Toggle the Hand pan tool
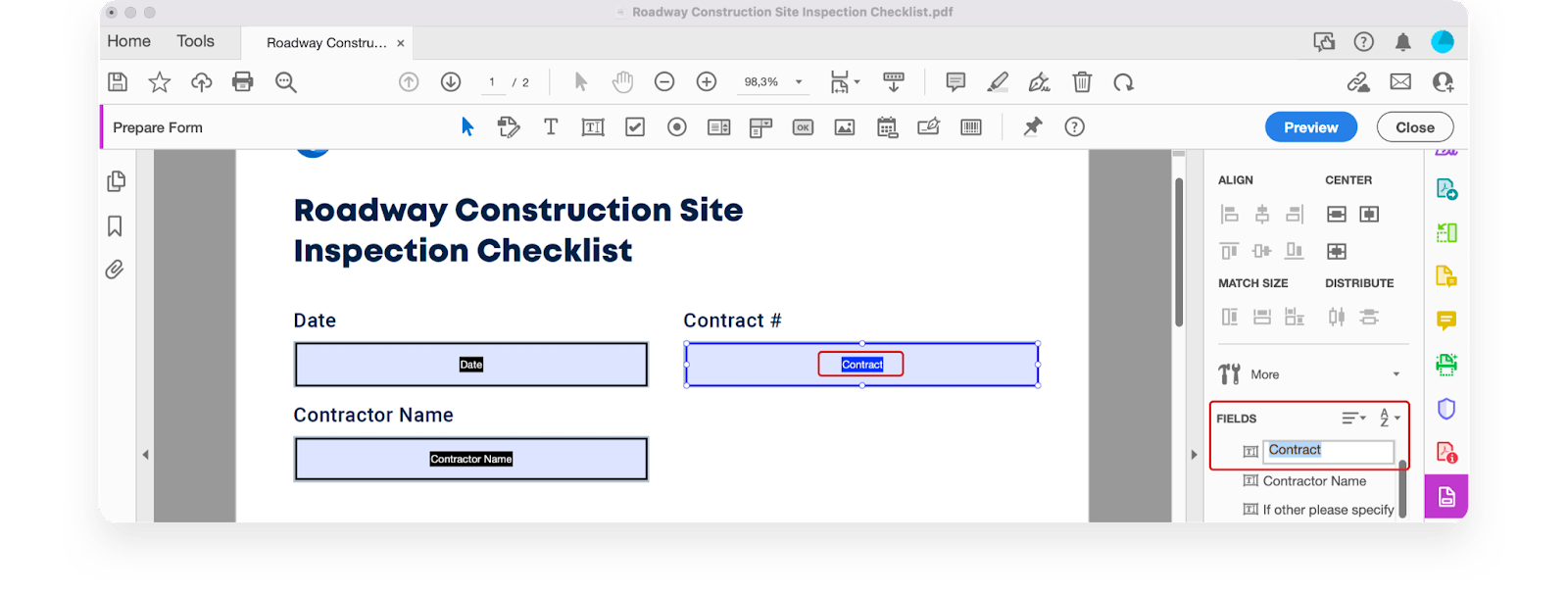The height and width of the screenshot is (592, 1568). pyautogui.click(x=623, y=82)
